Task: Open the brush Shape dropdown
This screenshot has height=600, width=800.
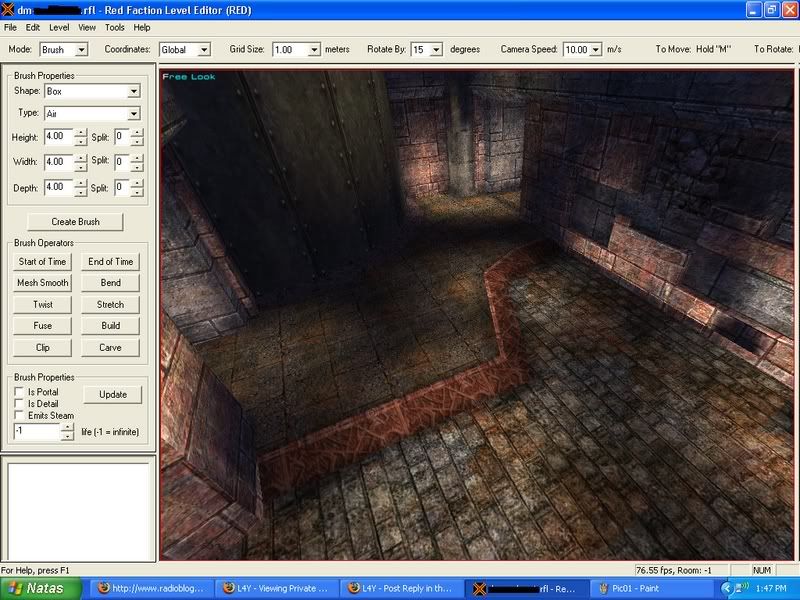Action: [x=92, y=91]
